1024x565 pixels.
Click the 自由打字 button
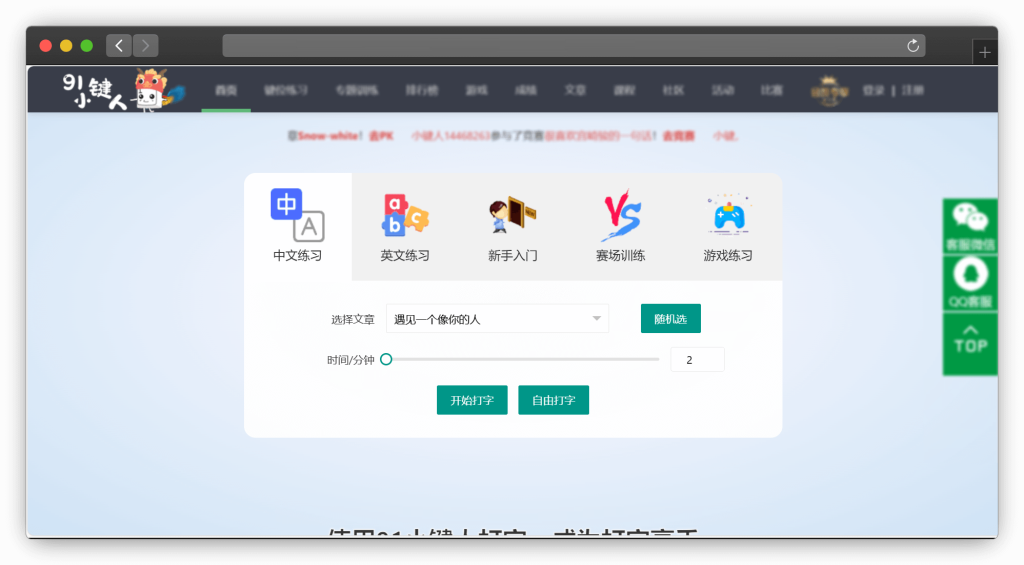554,400
